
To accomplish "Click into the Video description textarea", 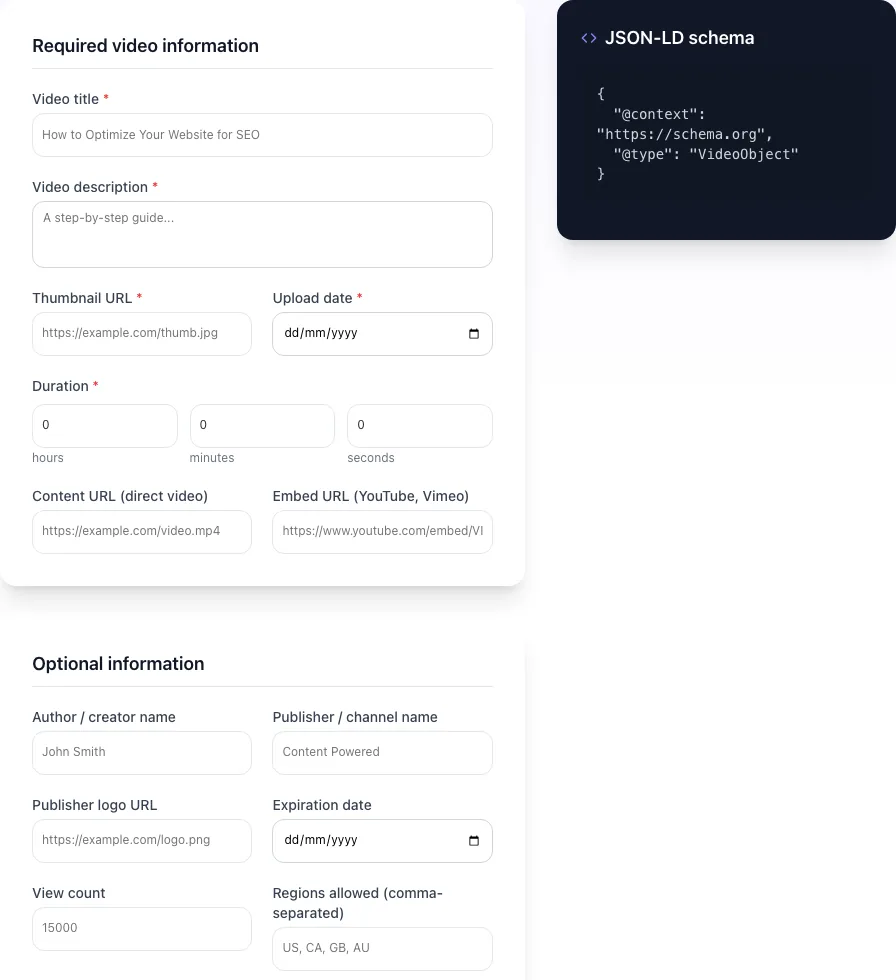I will [262, 234].
